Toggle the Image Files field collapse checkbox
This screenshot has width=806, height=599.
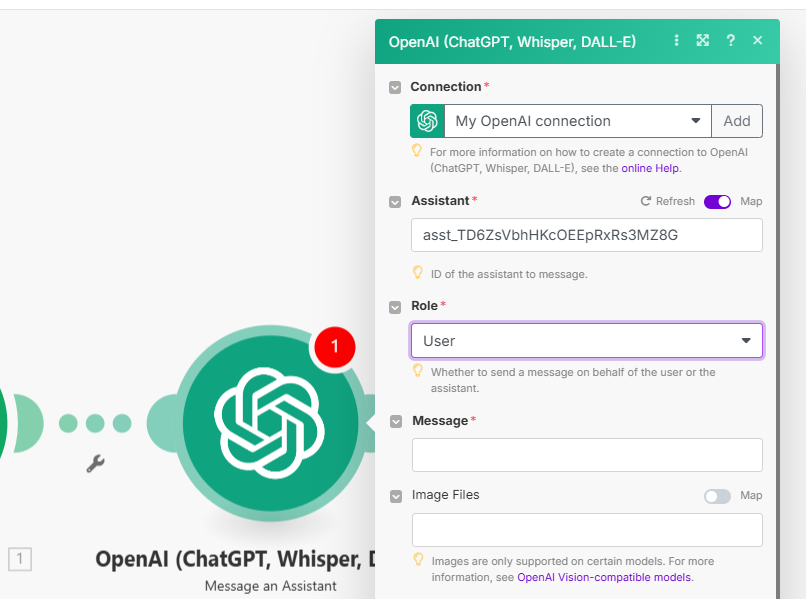click(396, 496)
